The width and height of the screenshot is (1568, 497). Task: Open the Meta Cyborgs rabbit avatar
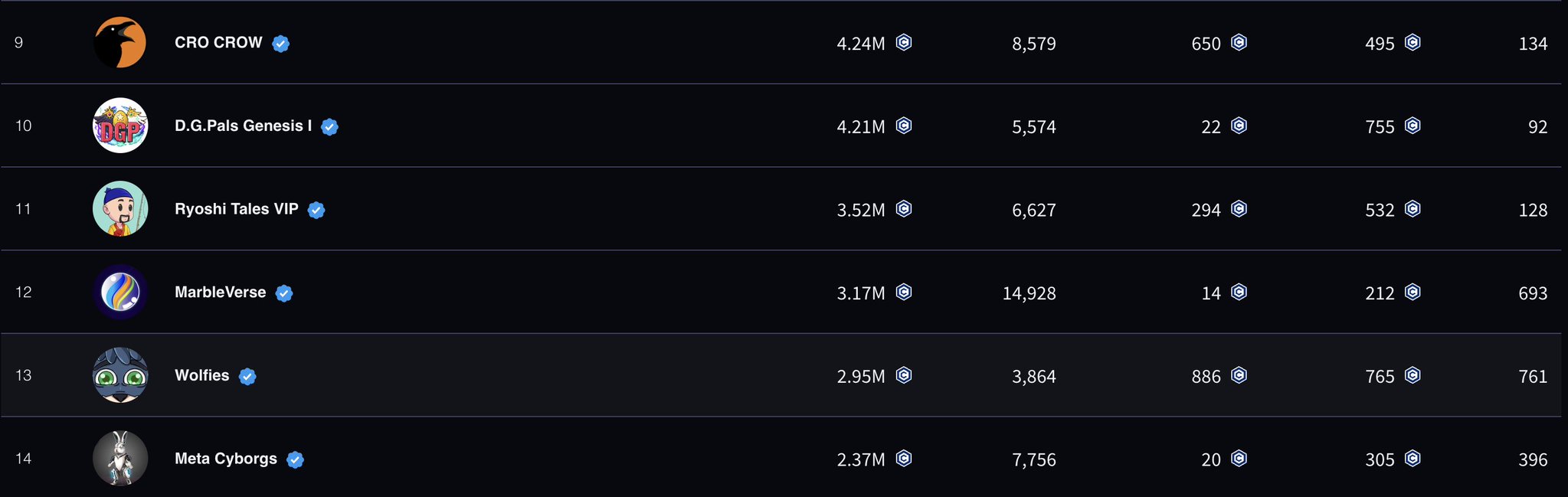tap(120, 459)
